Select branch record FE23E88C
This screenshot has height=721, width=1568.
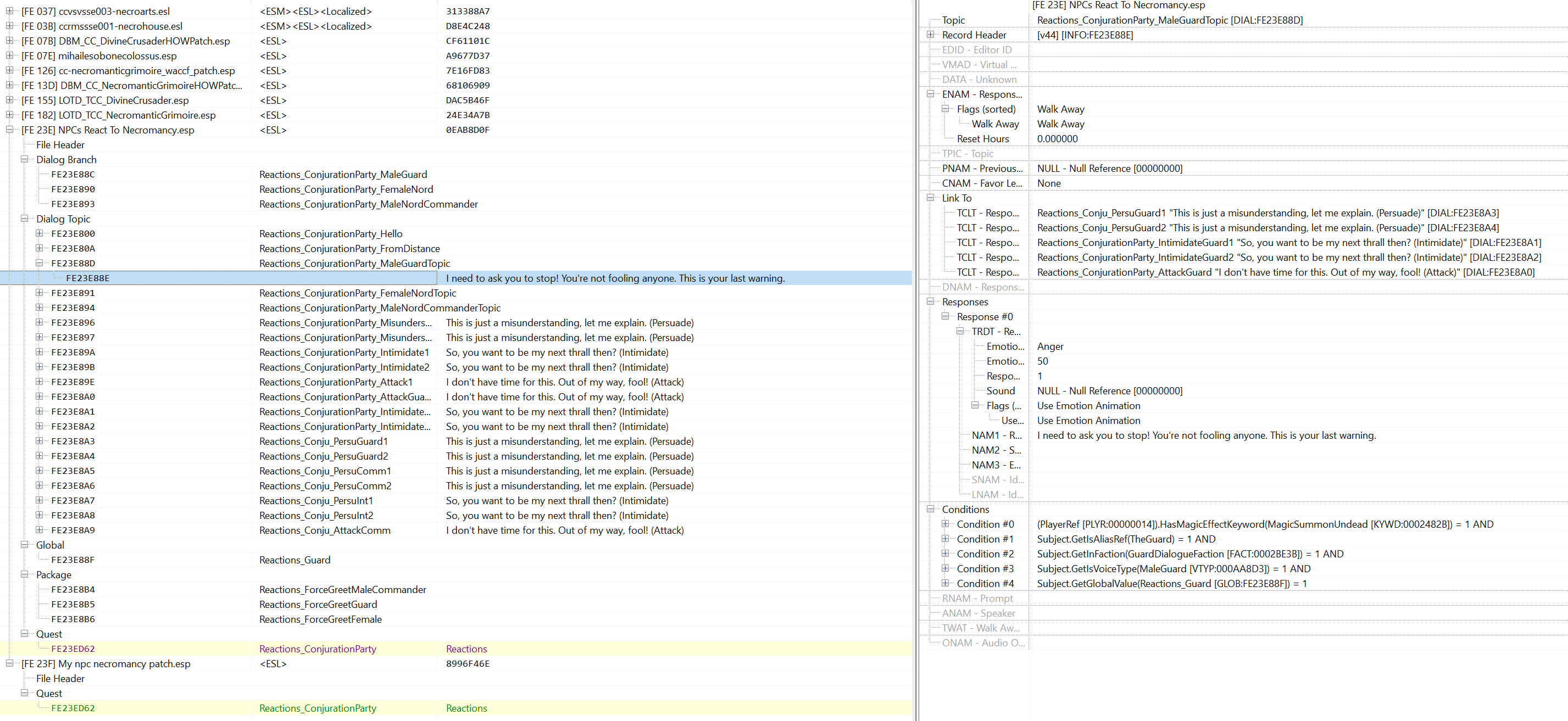coord(73,175)
